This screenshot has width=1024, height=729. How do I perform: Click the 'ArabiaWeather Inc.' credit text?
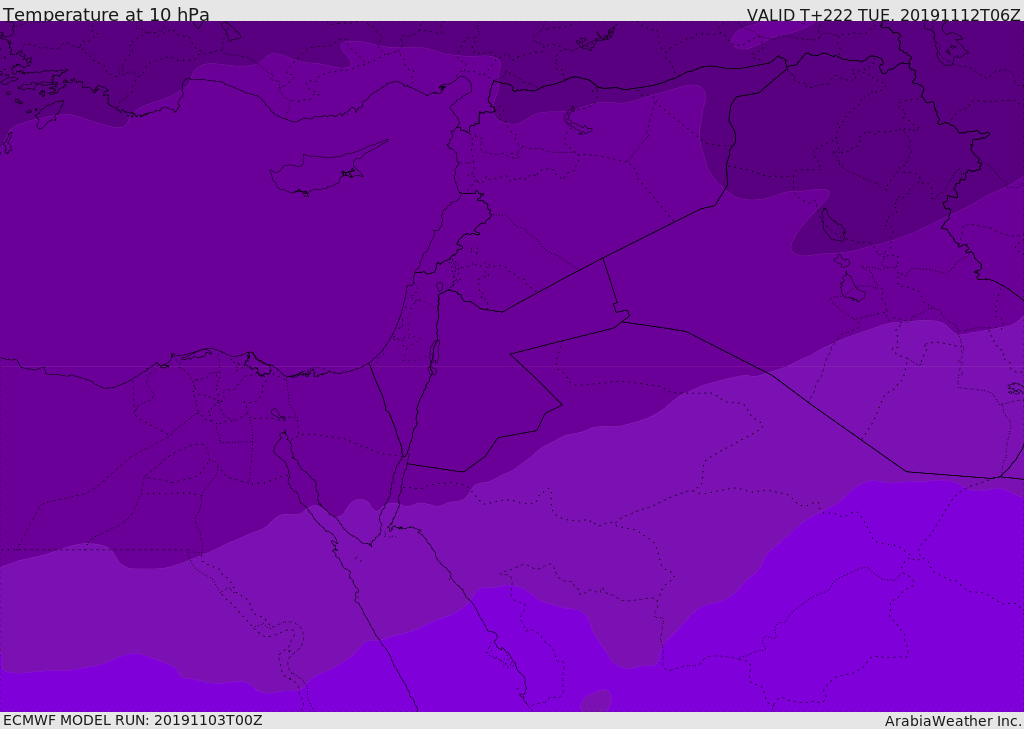[x=952, y=721]
